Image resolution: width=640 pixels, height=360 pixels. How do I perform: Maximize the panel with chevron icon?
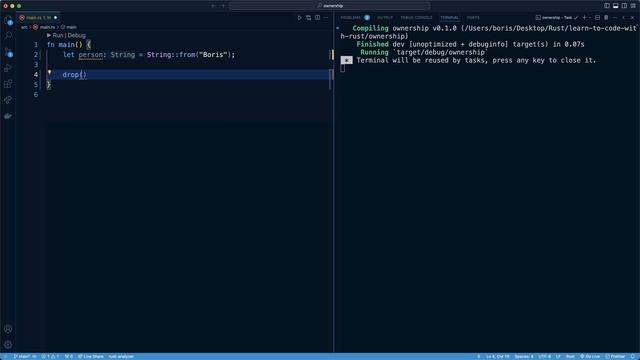click(x=624, y=18)
